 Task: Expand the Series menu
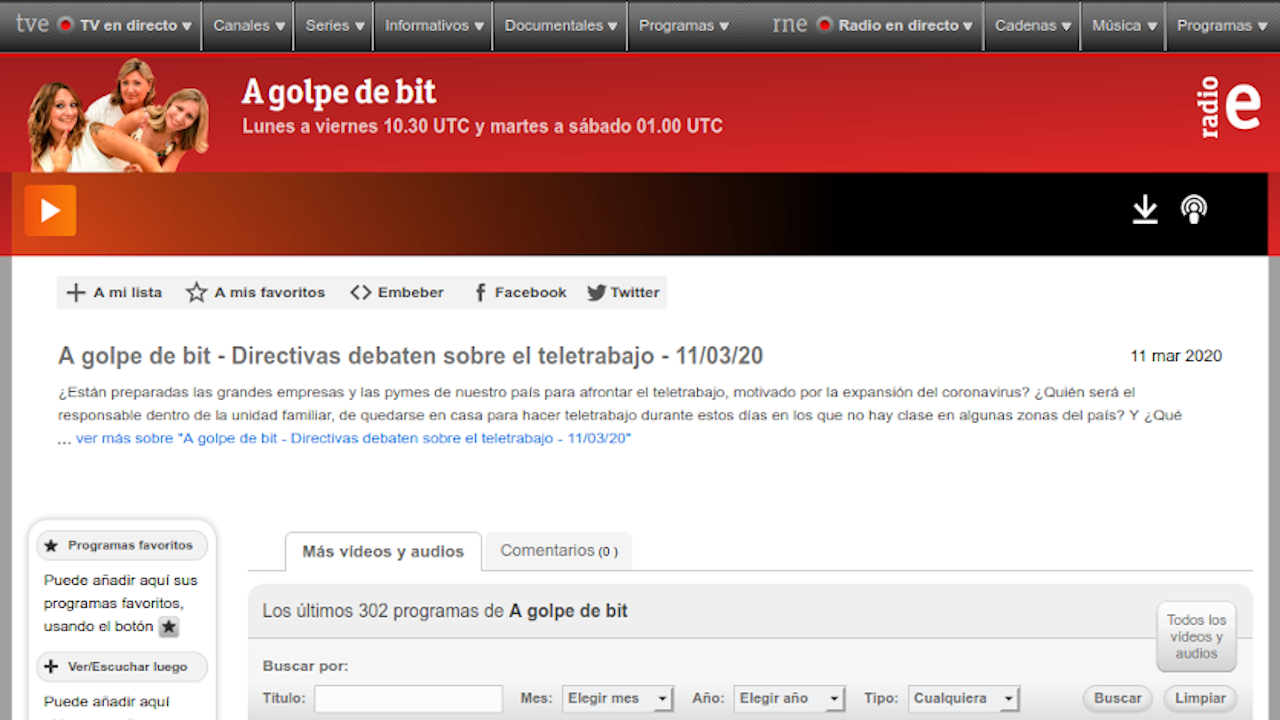click(335, 25)
